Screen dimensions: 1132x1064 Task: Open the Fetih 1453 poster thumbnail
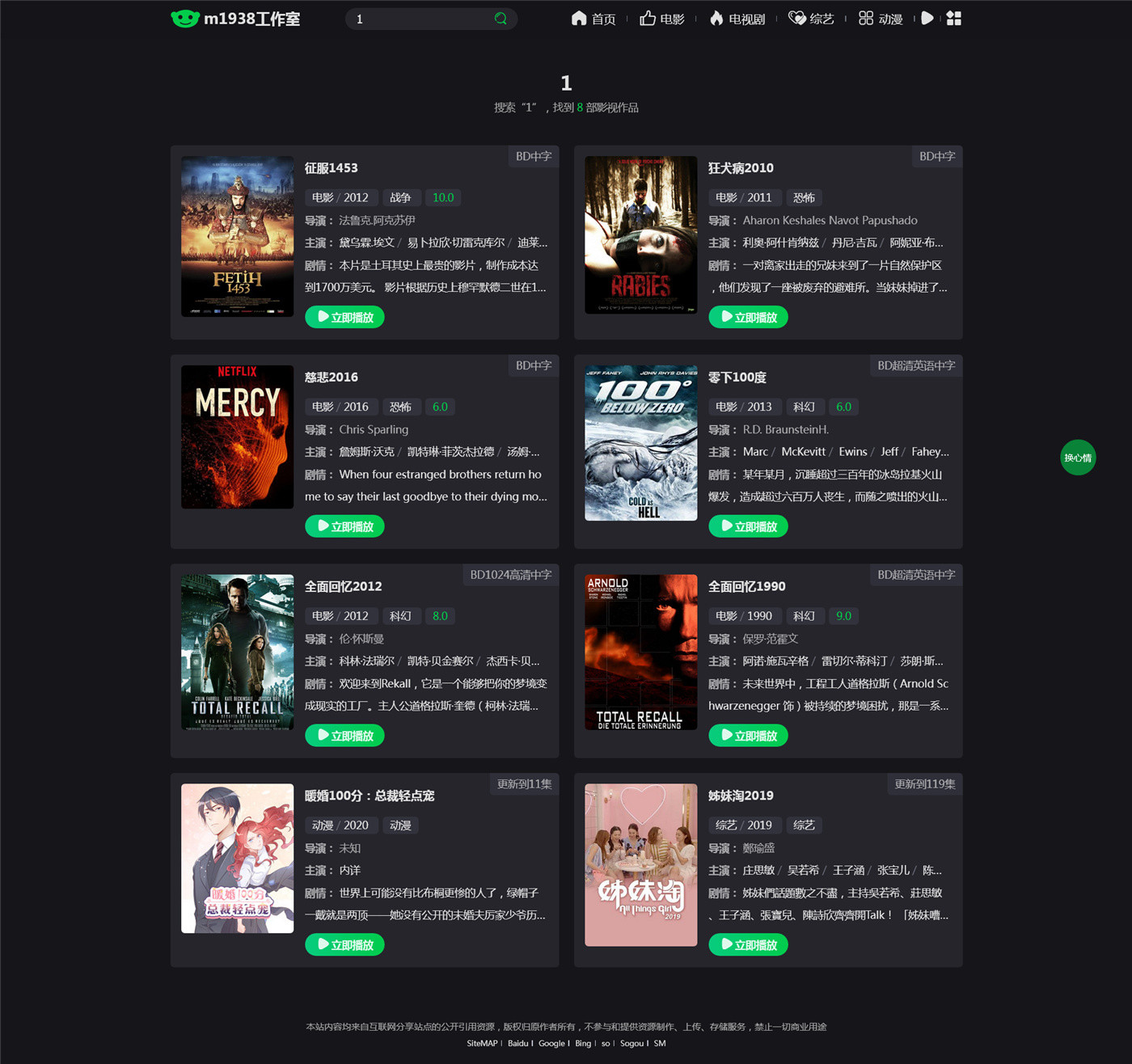coord(238,236)
